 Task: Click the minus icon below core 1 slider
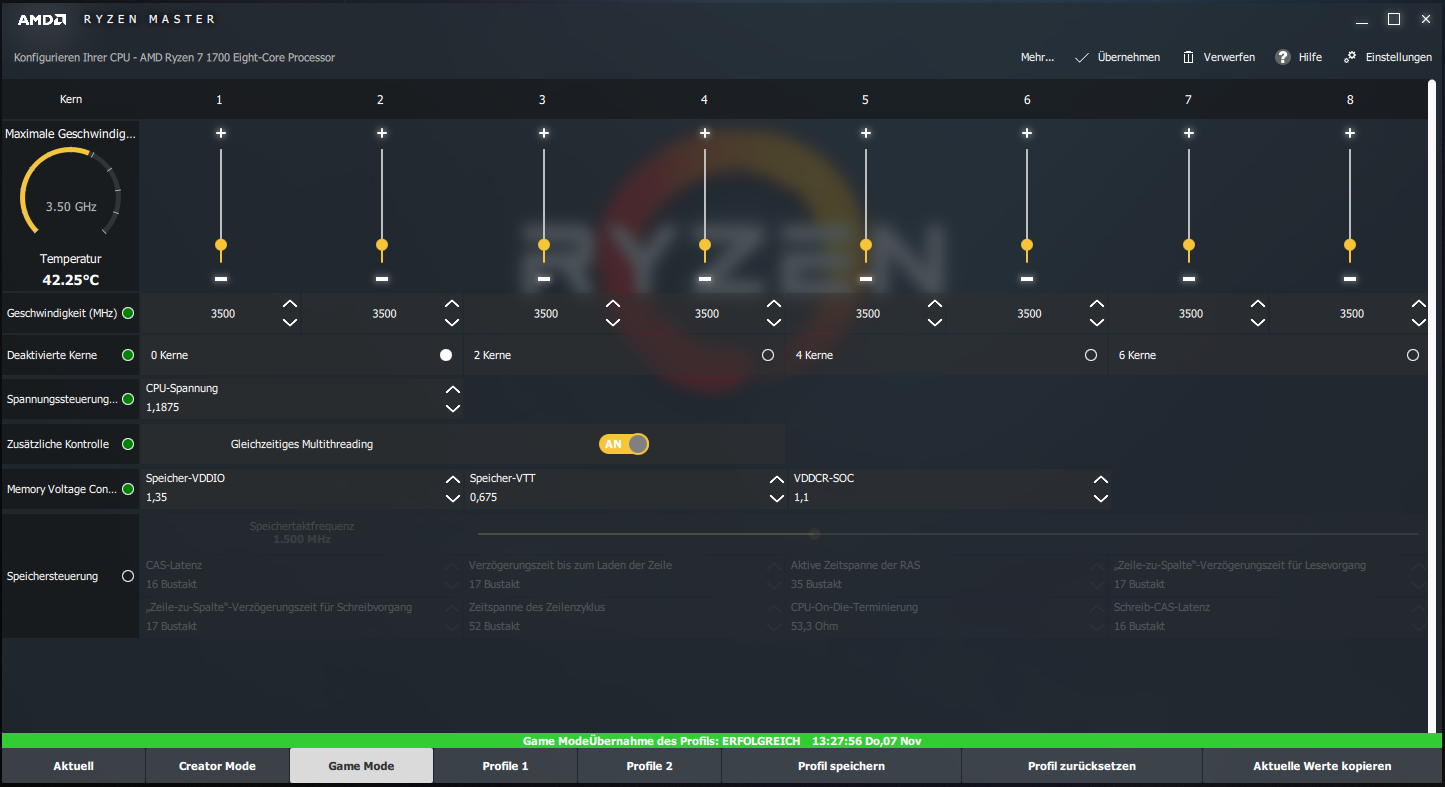(221, 278)
